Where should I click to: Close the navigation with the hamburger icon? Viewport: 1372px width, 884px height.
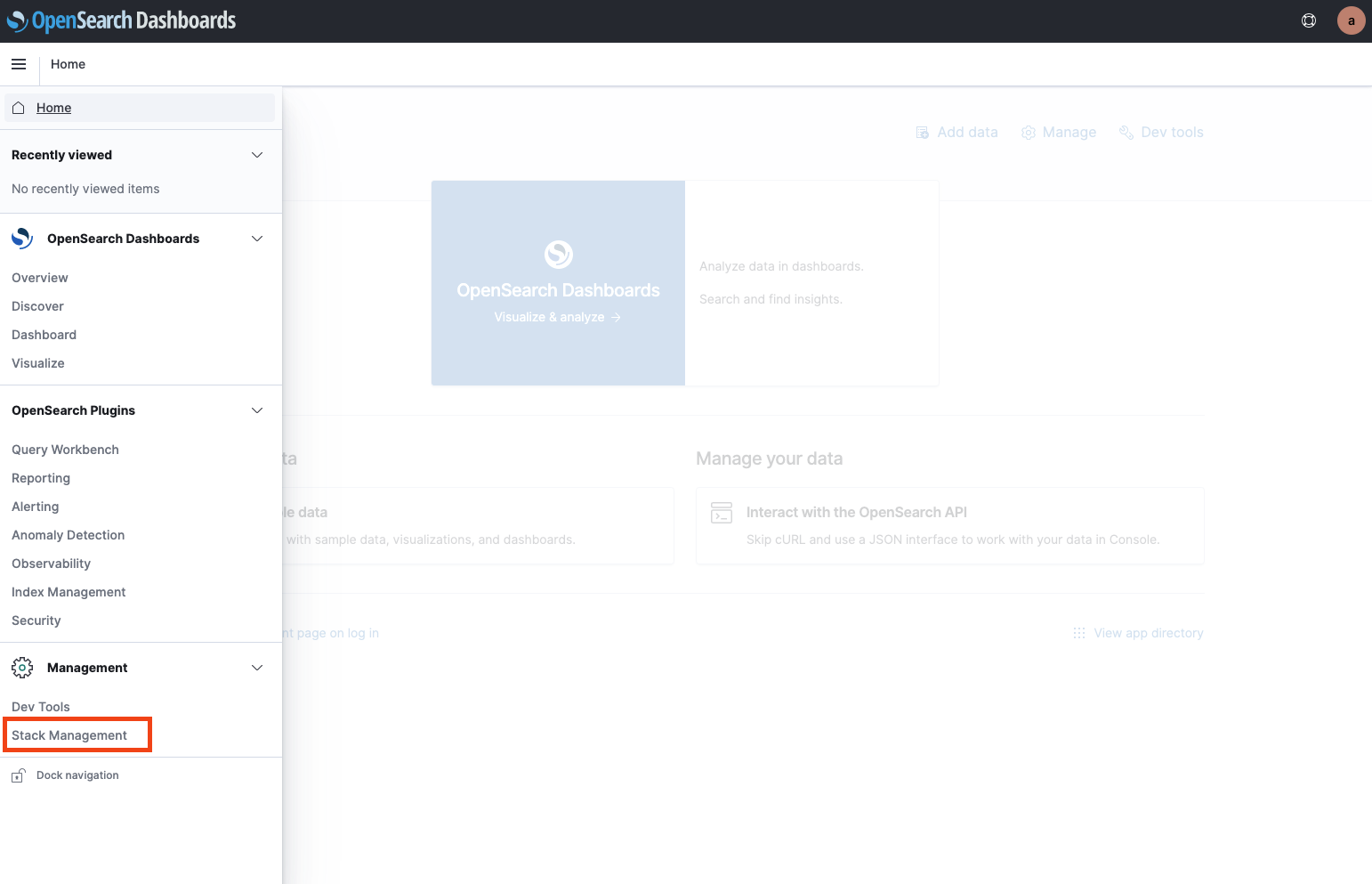coord(19,64)
